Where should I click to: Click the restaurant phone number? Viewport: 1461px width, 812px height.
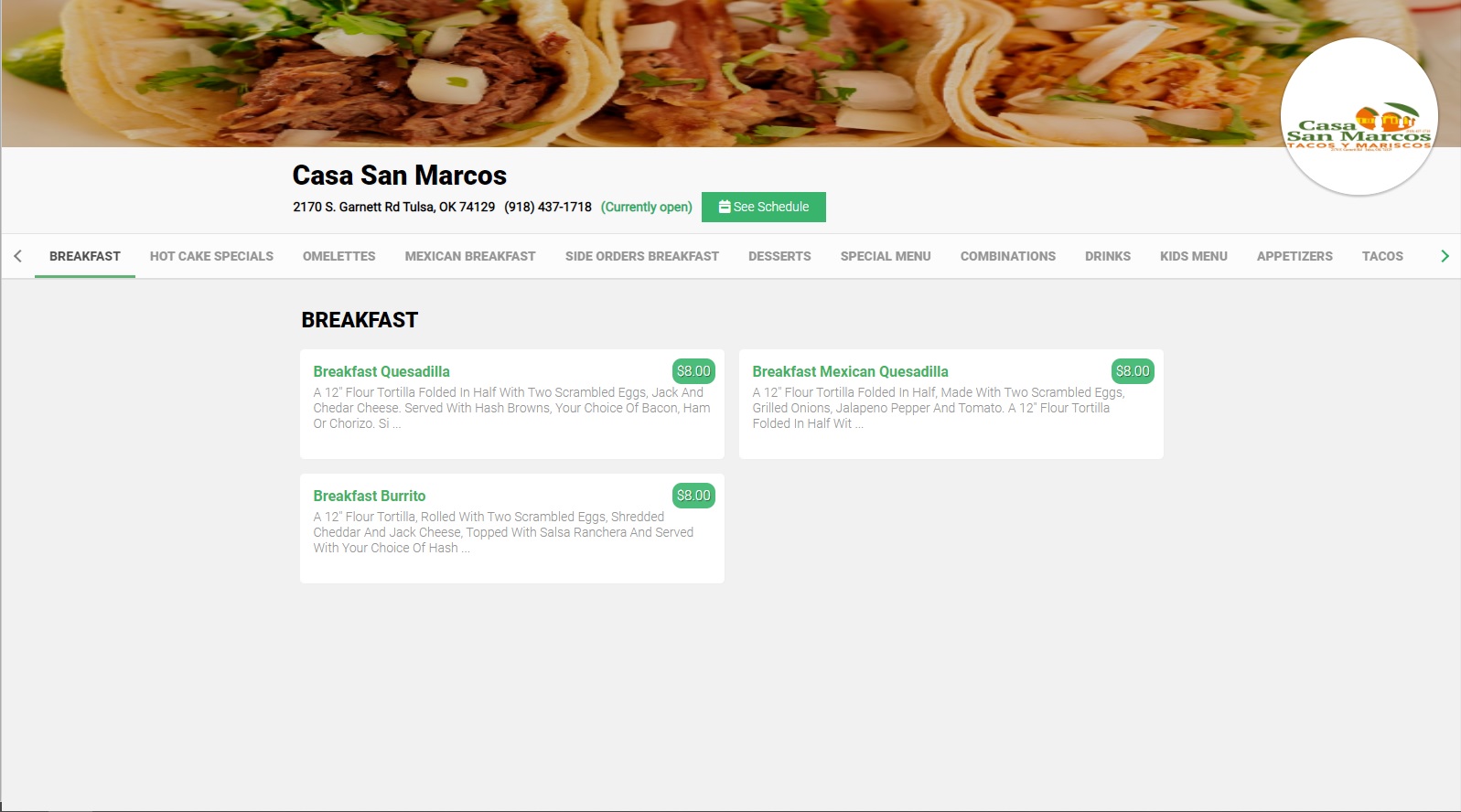547,207
